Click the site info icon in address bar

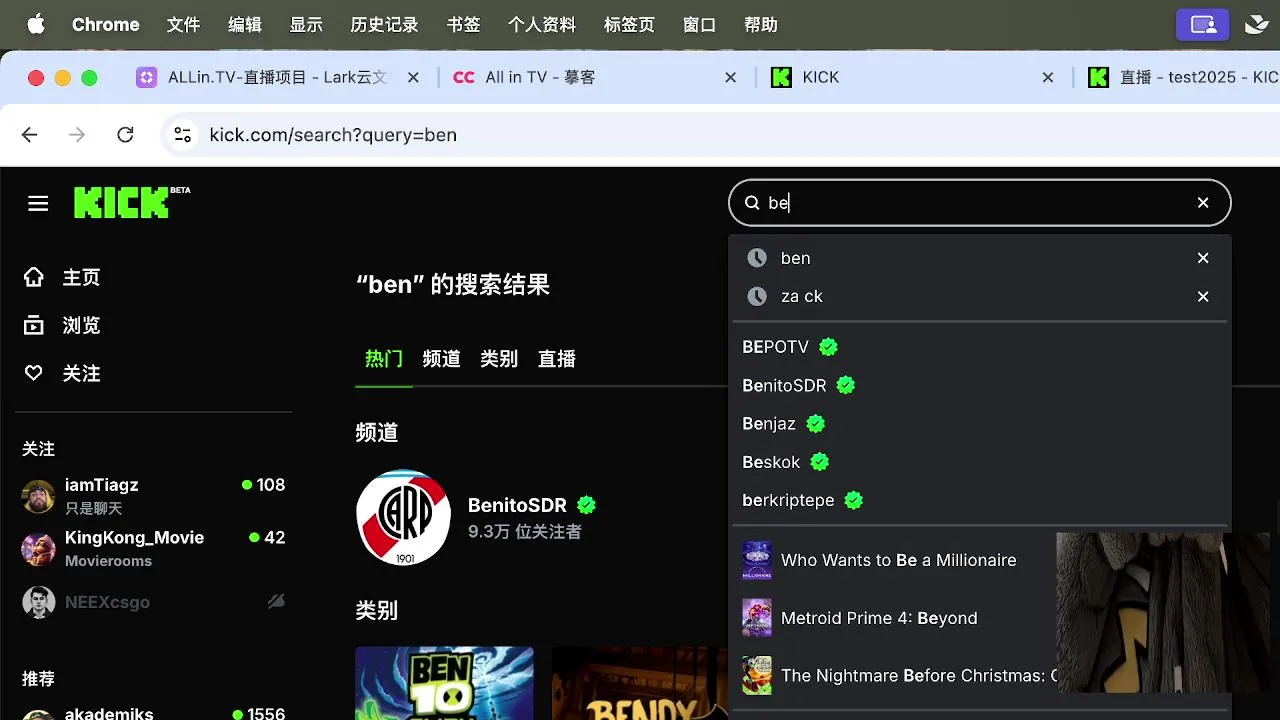[x=182, y=135]
